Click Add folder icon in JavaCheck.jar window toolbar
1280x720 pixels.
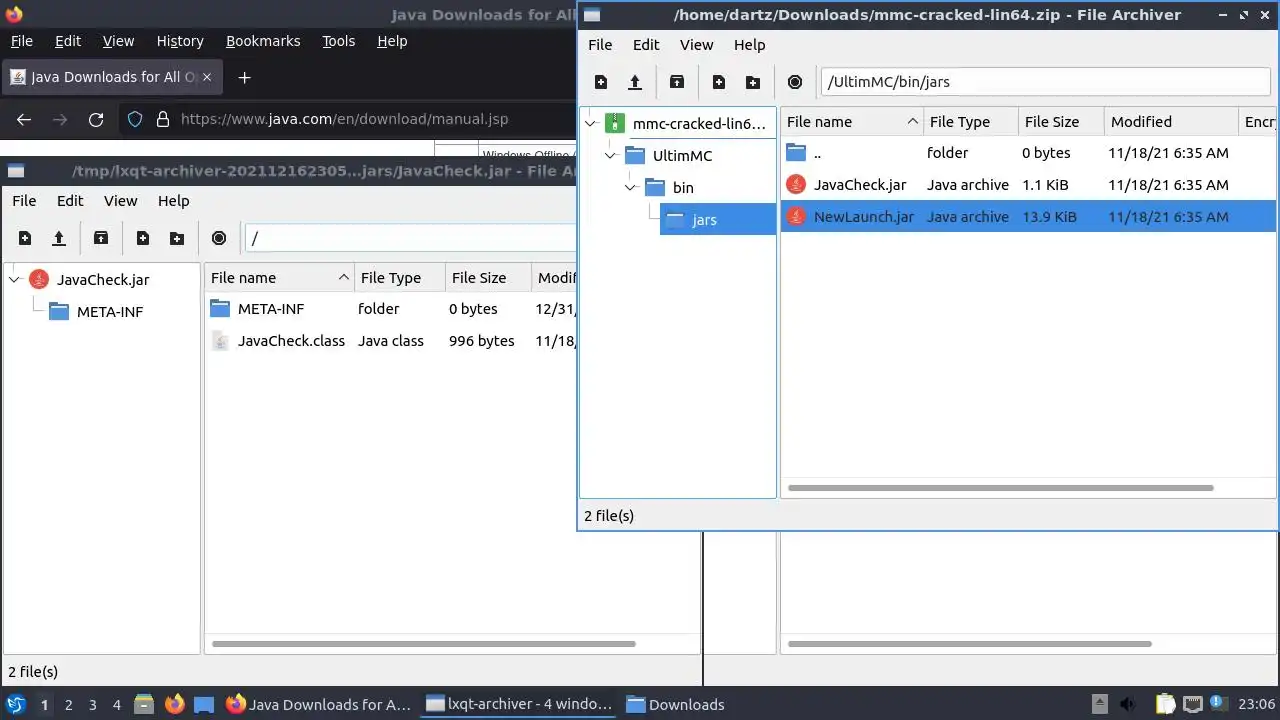pyautogui.click(x=177, y=238)
